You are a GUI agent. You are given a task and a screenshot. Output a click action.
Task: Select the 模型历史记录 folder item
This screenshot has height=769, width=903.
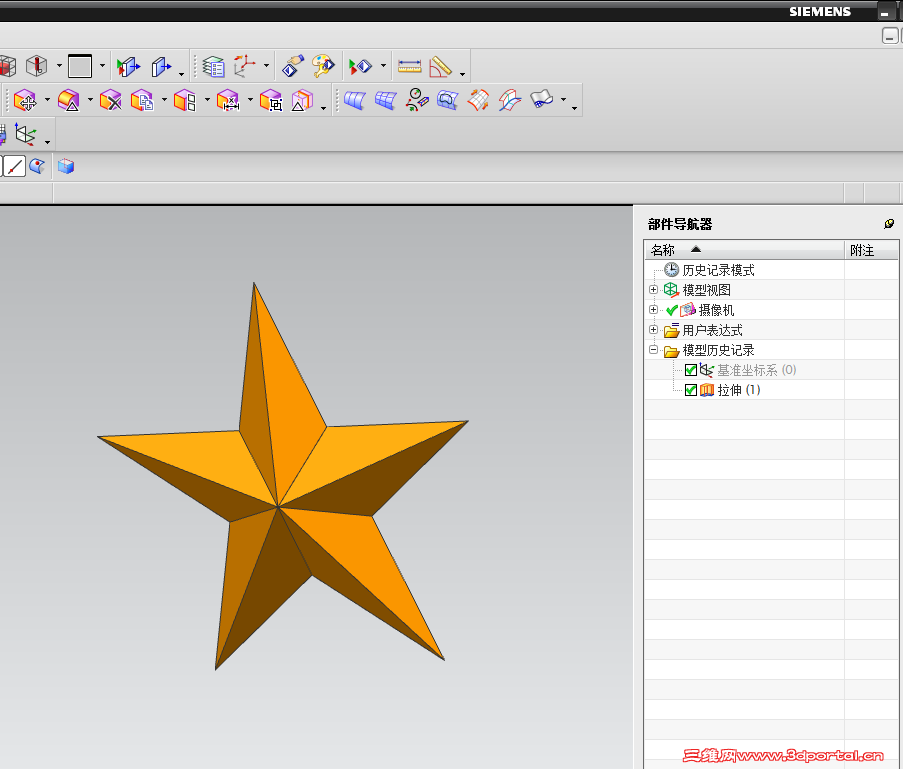click(718, 350)
